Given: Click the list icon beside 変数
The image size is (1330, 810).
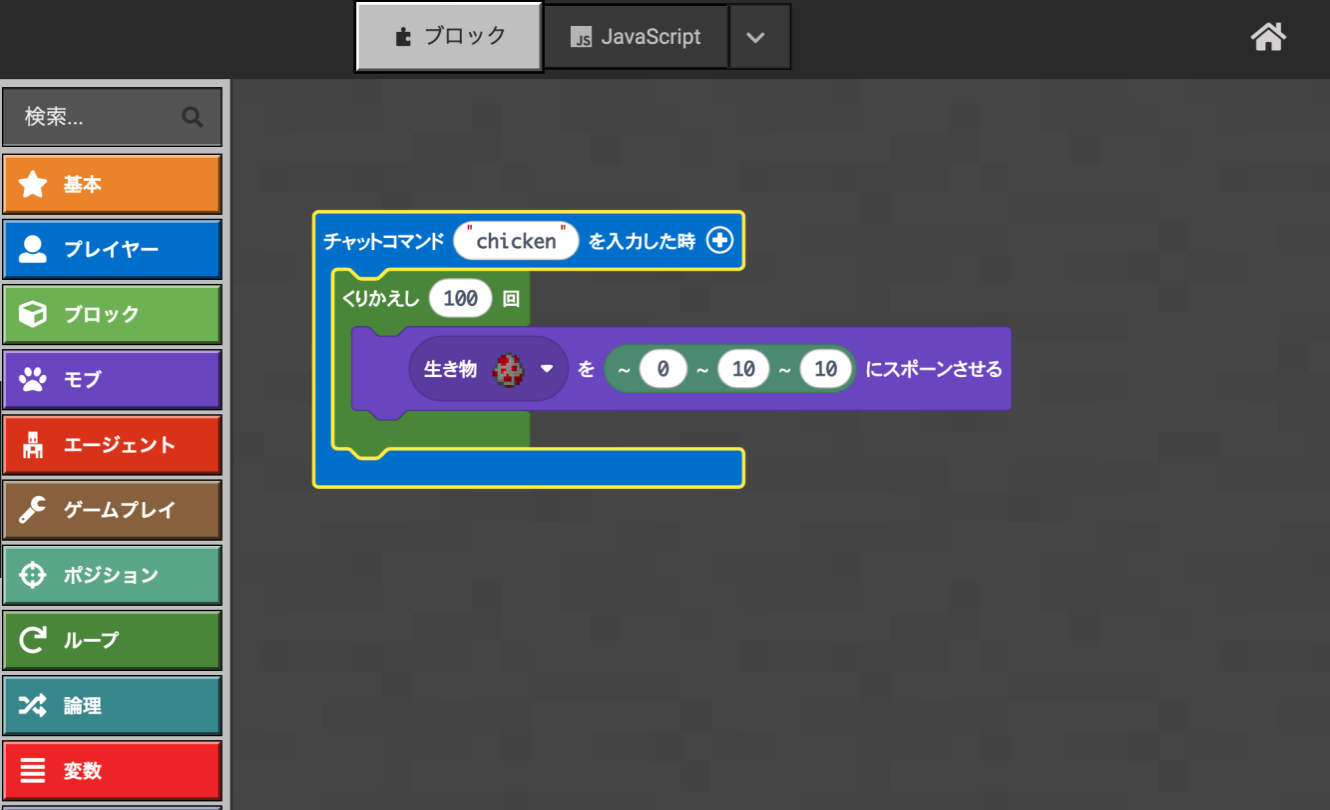Looking at the screenshot, I should [x=33, y=771].
